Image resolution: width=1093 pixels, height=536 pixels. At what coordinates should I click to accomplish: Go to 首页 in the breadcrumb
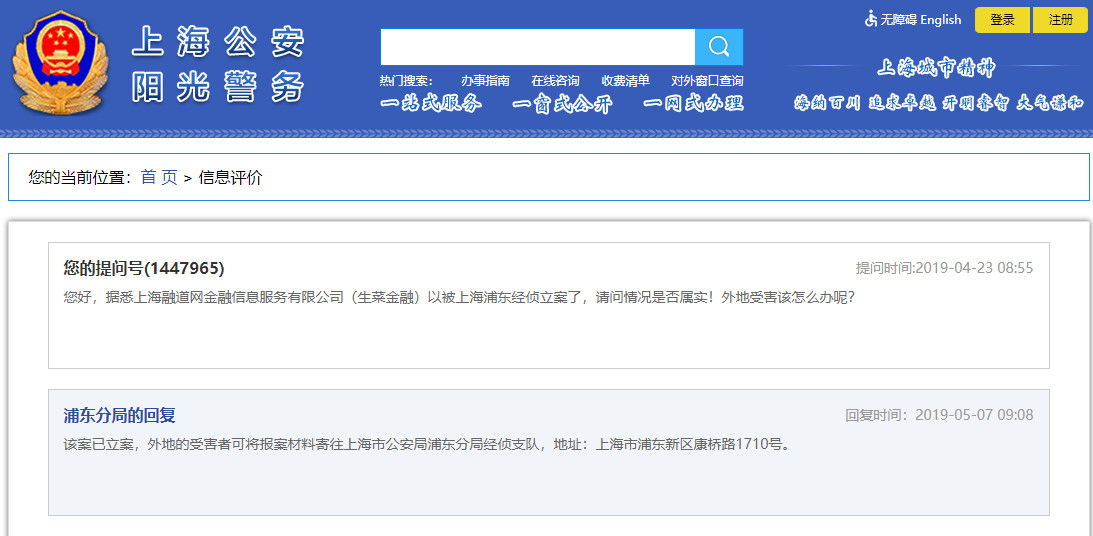tap(159, 177)
